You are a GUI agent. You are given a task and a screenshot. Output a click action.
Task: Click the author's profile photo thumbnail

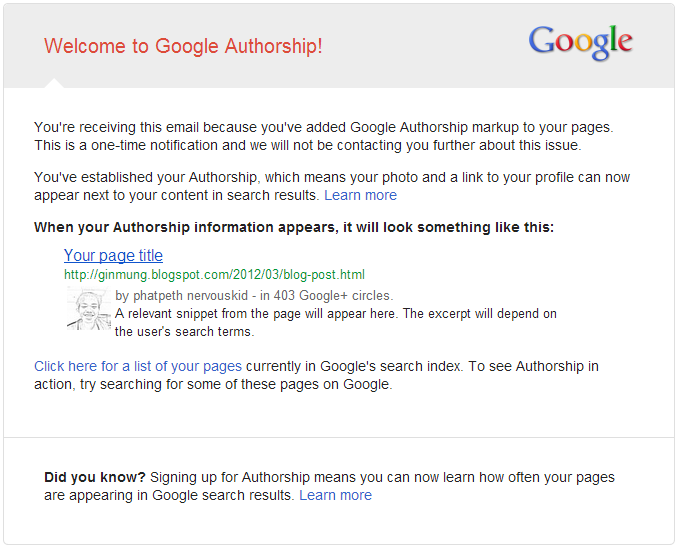tap(87, 308)
